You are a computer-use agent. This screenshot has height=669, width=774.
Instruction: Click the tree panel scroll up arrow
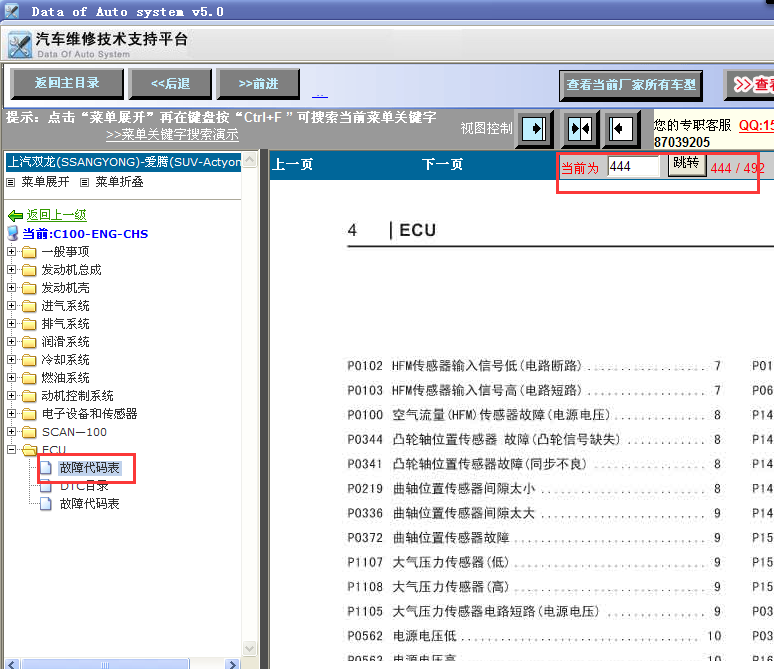[250, 160]
